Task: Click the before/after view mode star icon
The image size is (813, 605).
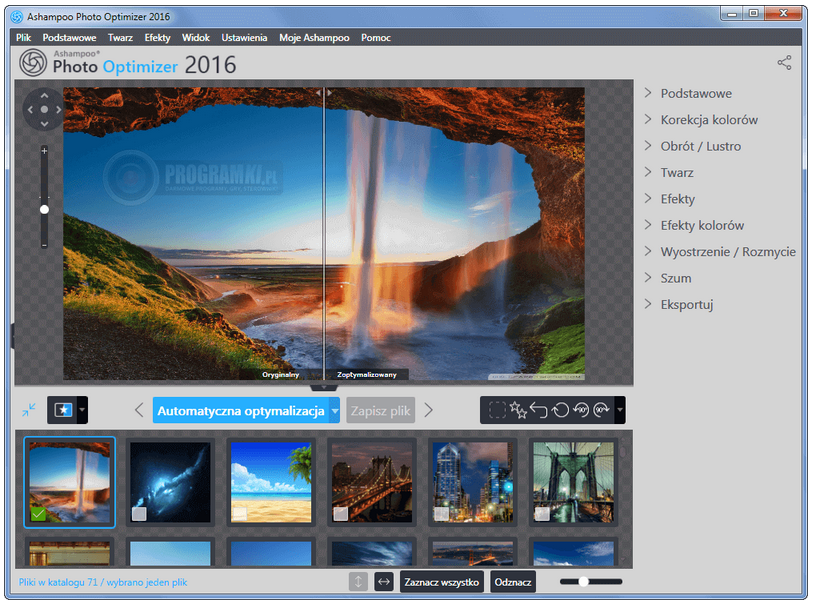Action: tap(63, 410)
